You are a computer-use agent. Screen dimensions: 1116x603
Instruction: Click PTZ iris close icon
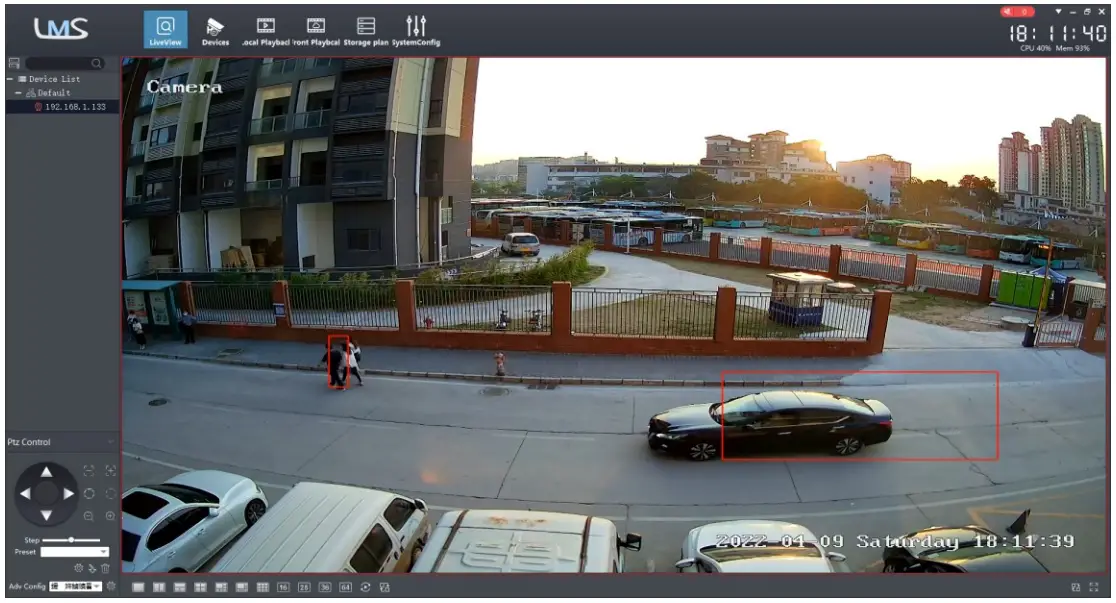[89, 493]
